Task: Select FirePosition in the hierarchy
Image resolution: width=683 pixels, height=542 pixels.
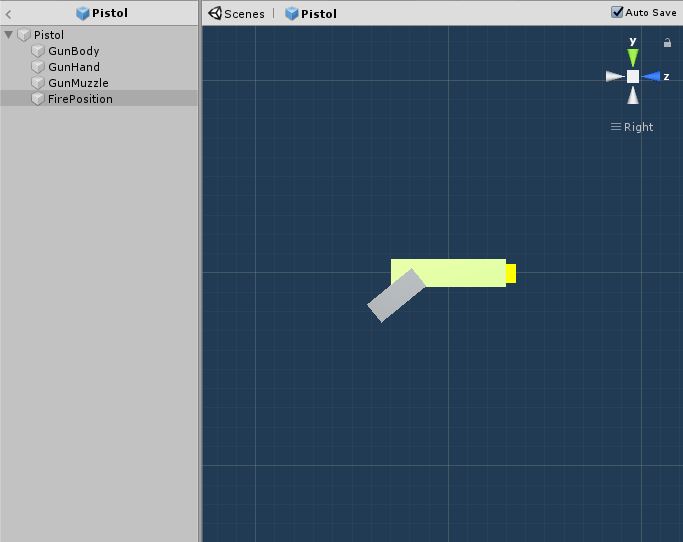Action: tap(99, 99)
